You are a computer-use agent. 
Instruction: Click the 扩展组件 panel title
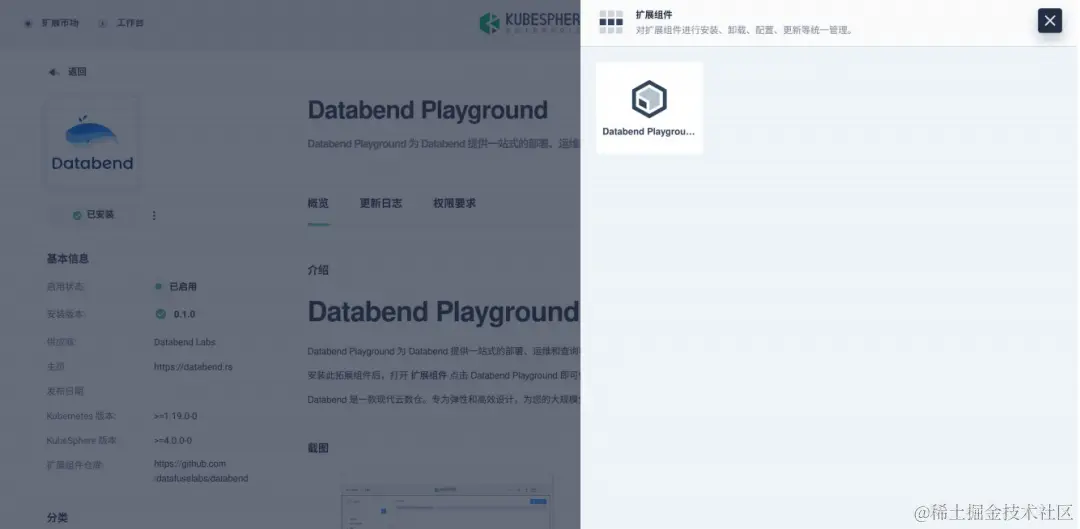pos(654,14)
